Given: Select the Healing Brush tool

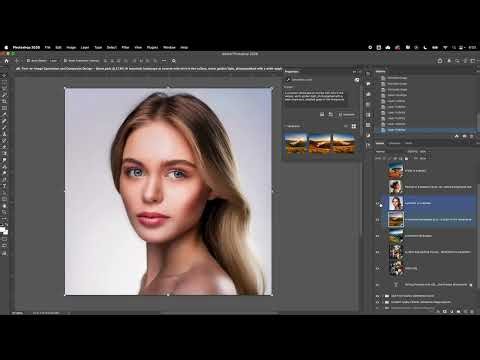Looking at the screenshot, I should (4, 121).
